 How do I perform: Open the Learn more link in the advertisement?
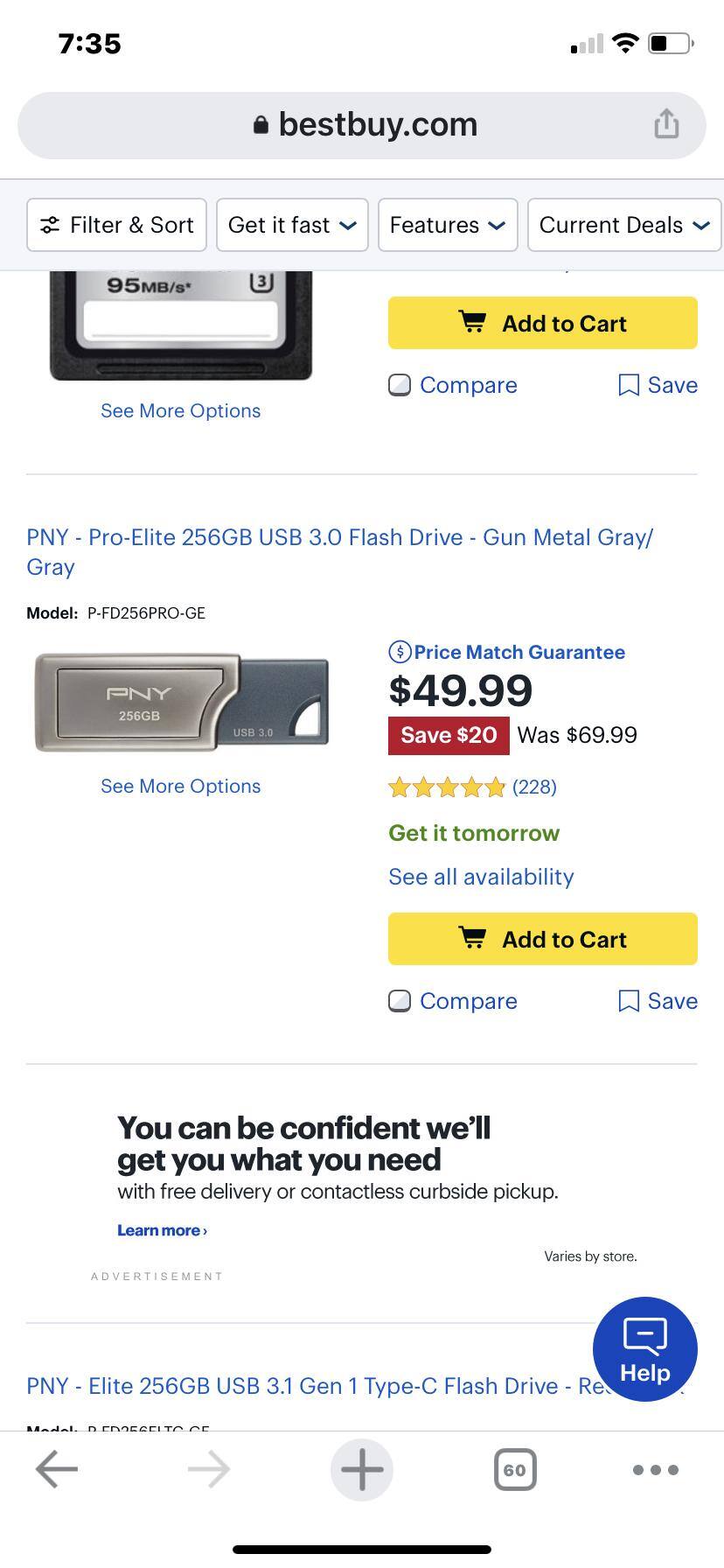point(162,1229)
